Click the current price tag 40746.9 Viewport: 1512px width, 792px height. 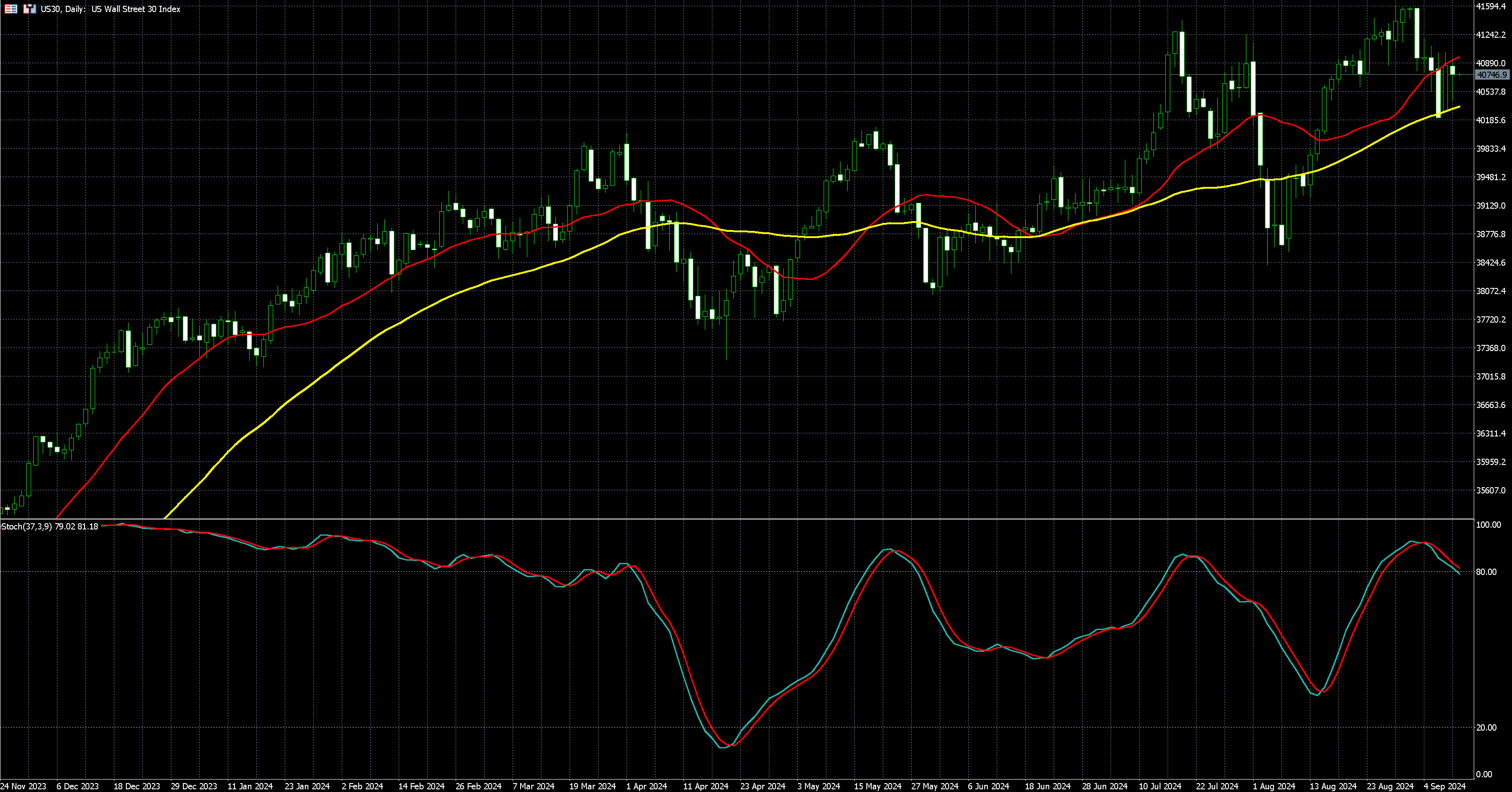click(x=1492, y=75)
